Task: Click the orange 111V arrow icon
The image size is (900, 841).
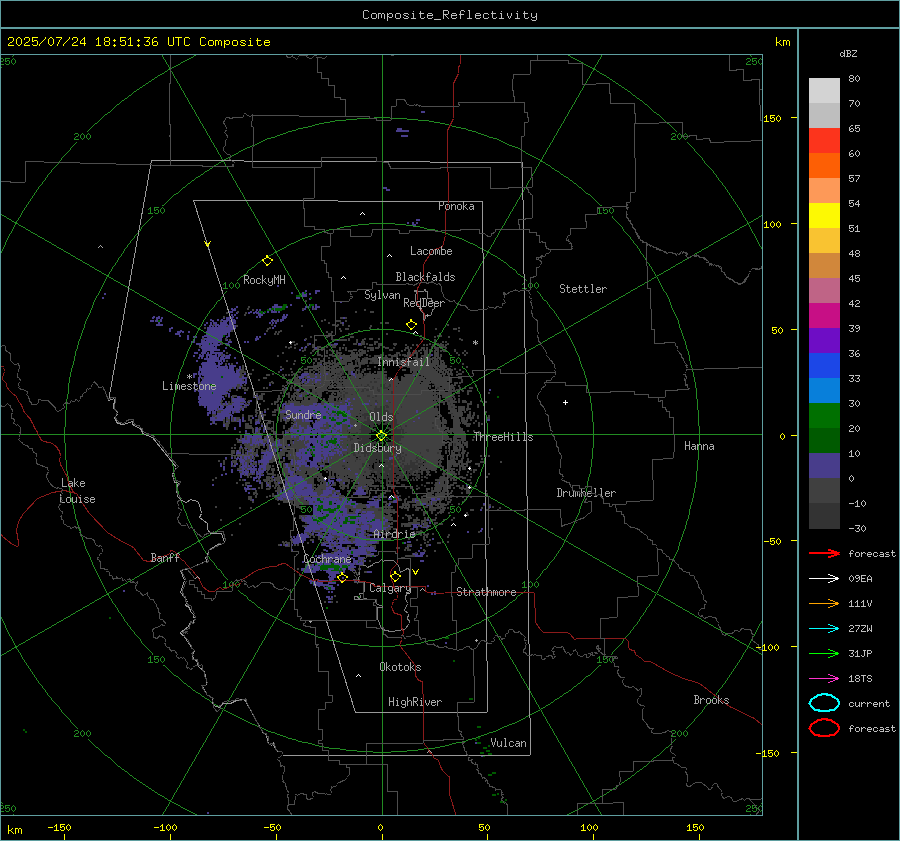Action: coord(824,603)
